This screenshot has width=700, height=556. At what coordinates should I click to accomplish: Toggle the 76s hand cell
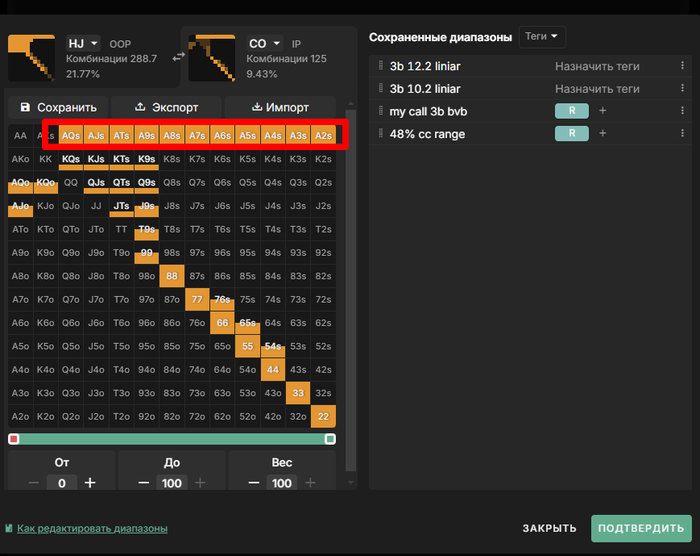[x=222, y=299]
